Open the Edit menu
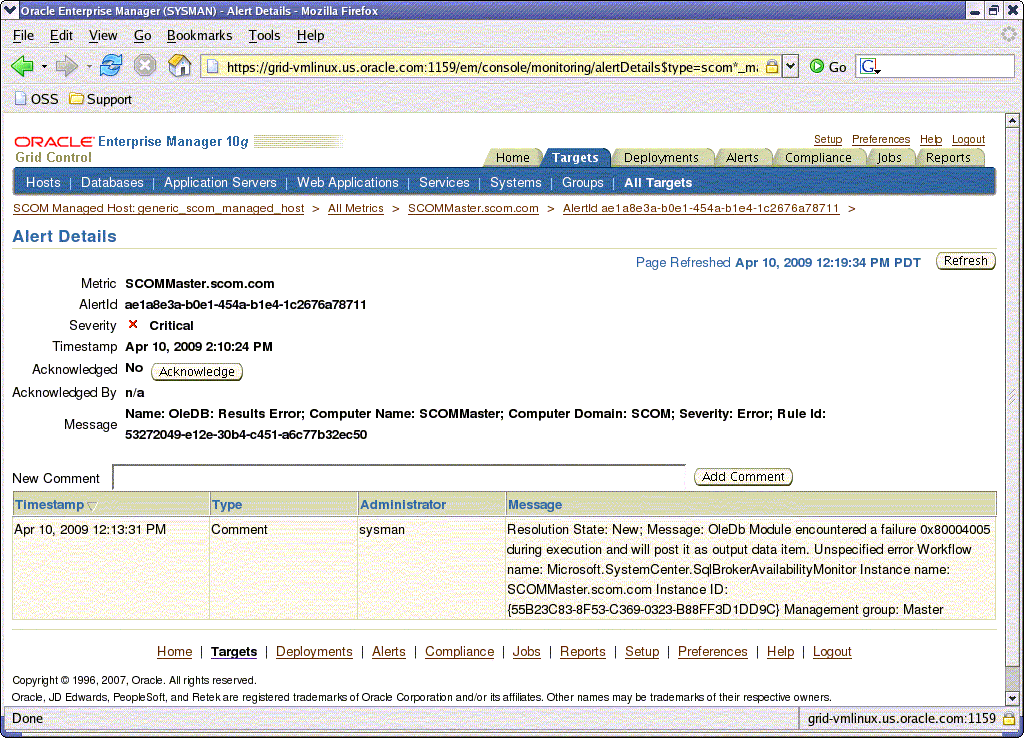Image resolution: width=1024 pixels, height=738 pixels. click(61, 35)
